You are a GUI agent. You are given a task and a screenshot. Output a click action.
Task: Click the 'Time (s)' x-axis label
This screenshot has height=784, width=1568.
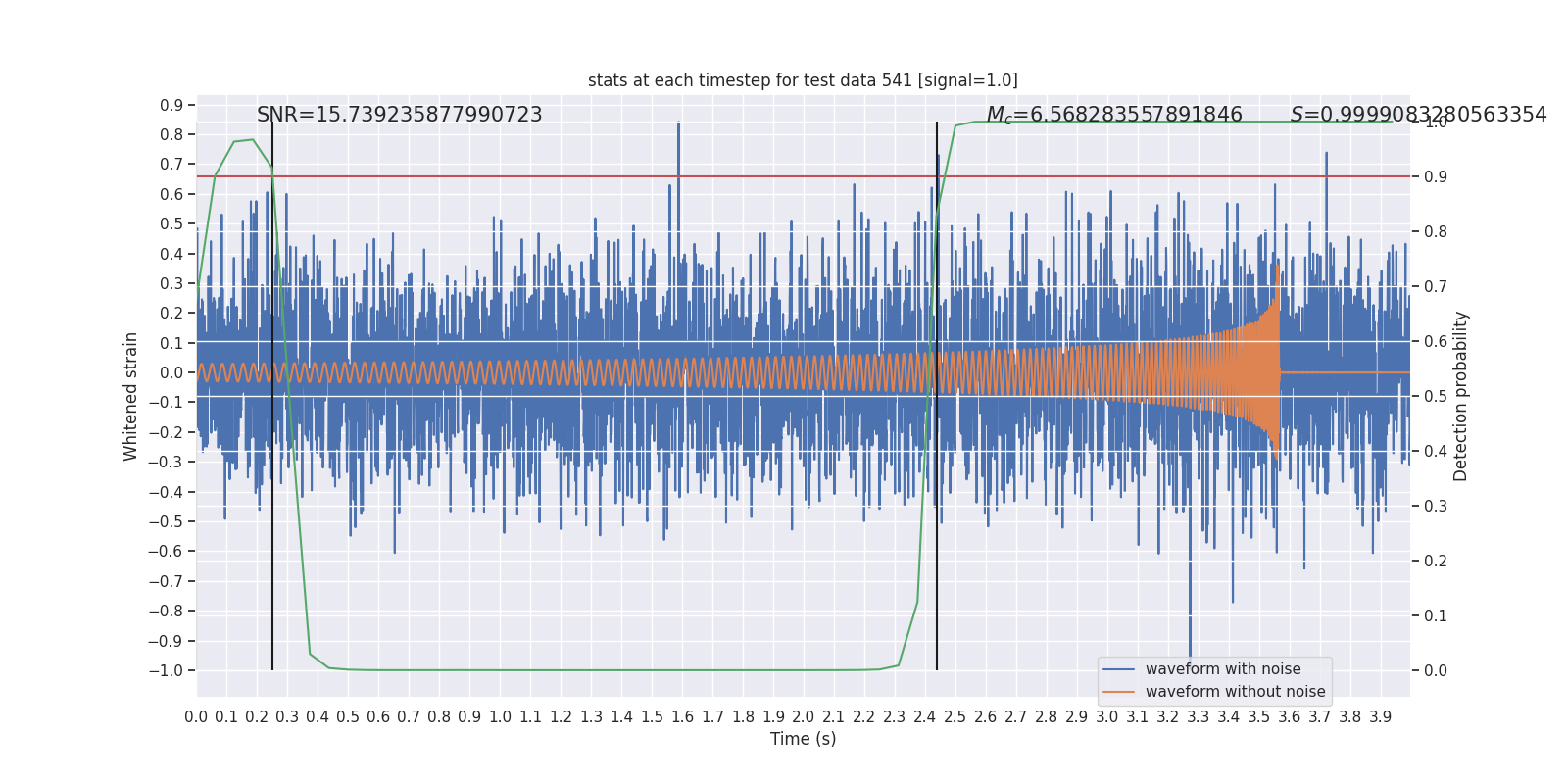(803, 739)
